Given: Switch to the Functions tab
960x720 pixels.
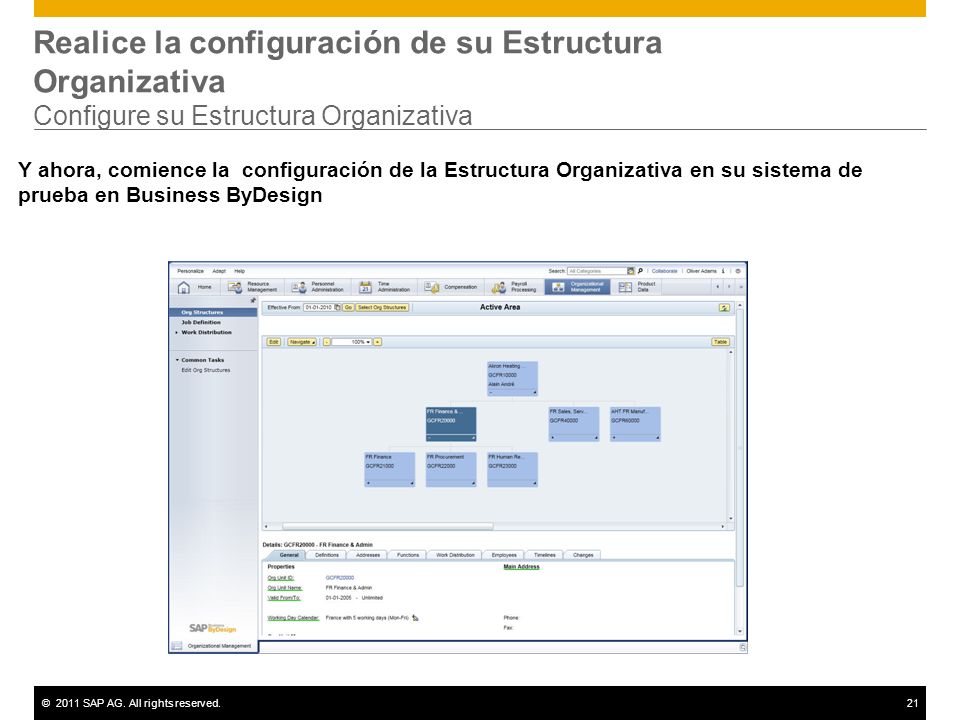Looking at the screenshot, I should coord(408,555).
